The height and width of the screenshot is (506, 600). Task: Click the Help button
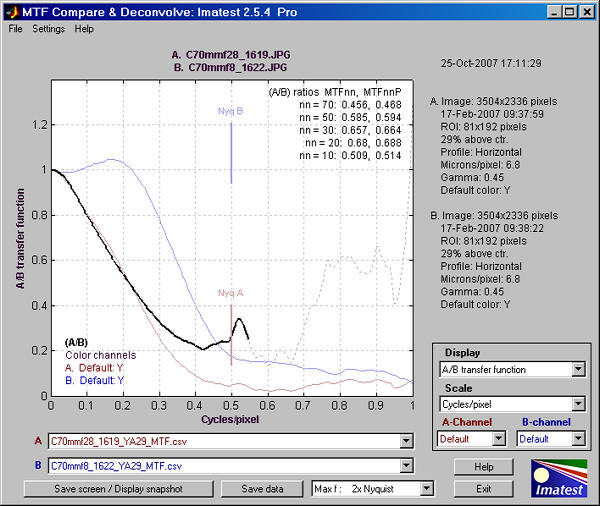coord(484,467)
